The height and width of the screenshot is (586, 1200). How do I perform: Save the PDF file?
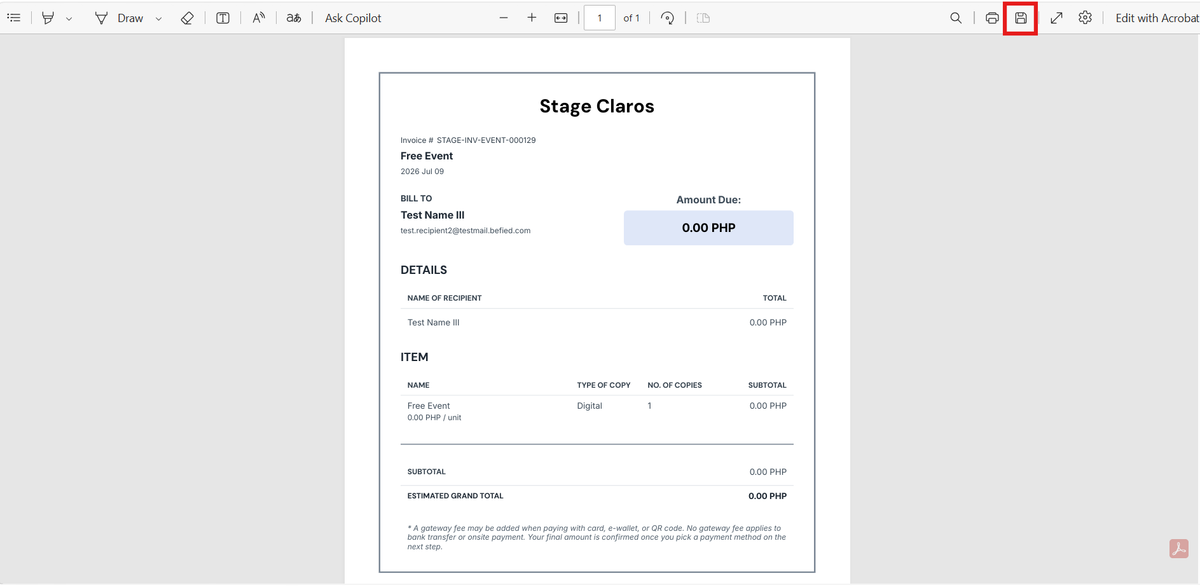(1021, 18)
